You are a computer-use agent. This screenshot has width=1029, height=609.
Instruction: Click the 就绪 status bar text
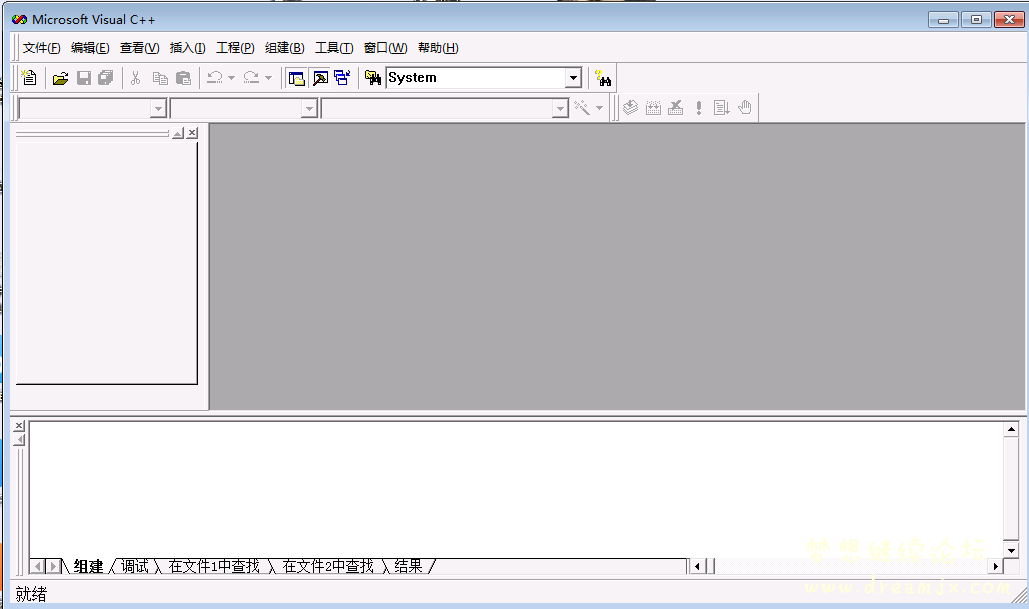[x=32, y=595]
